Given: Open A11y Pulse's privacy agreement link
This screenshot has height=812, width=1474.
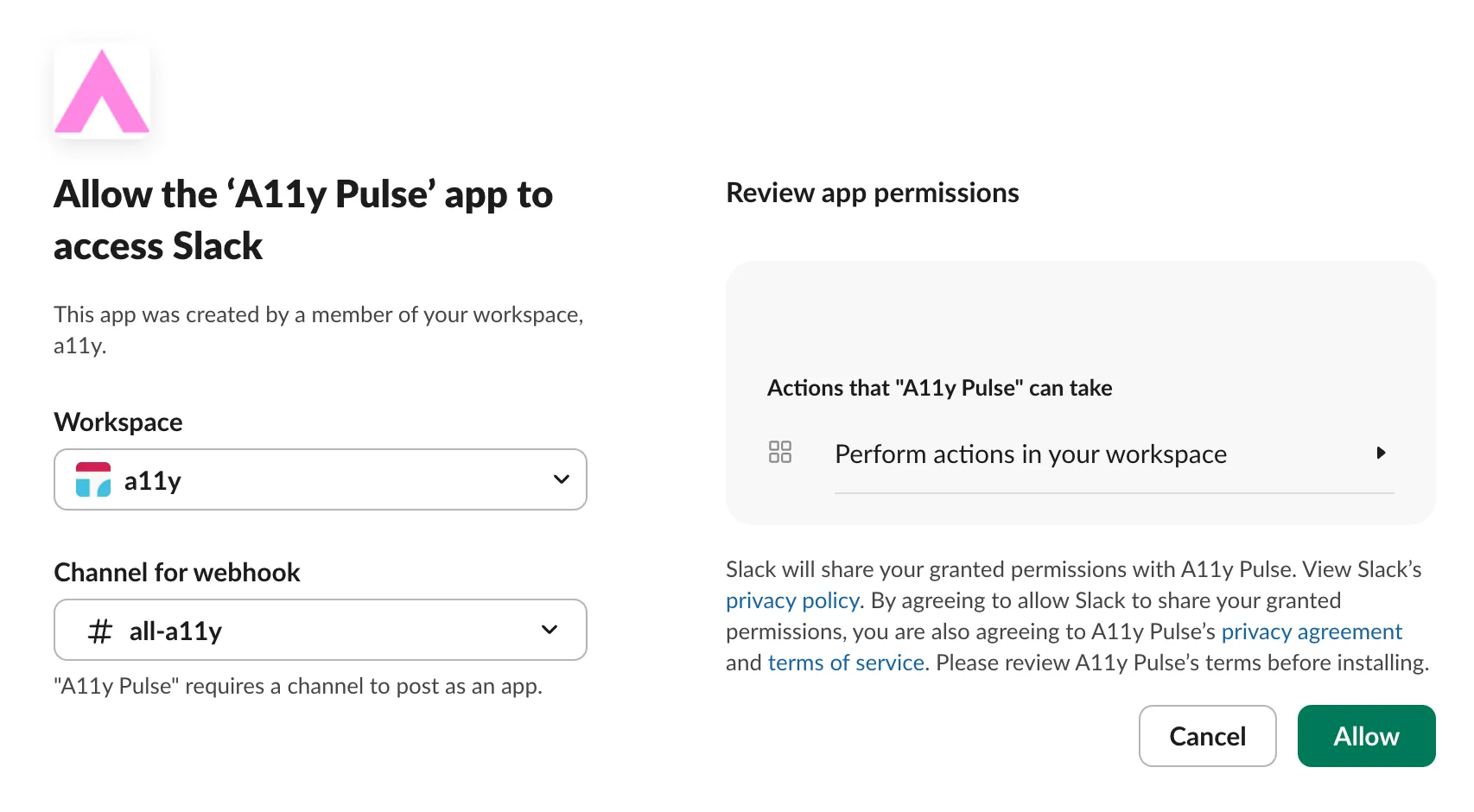Looking at the screenshot, I should click(x=1312, y=631).
